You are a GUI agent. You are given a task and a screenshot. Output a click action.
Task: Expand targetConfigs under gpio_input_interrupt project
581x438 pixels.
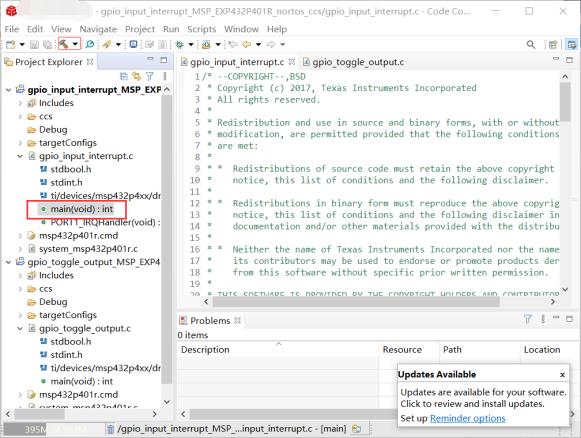click(x=20, y=143)
